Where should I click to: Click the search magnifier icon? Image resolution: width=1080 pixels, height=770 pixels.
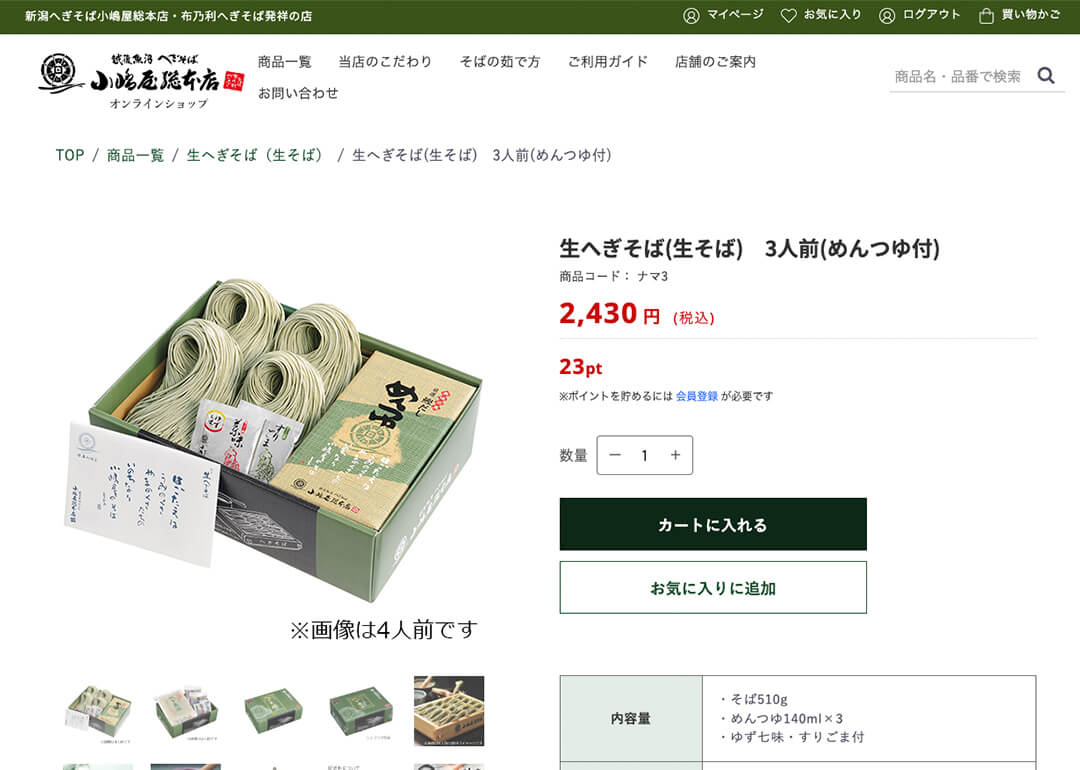point(1046,75)
